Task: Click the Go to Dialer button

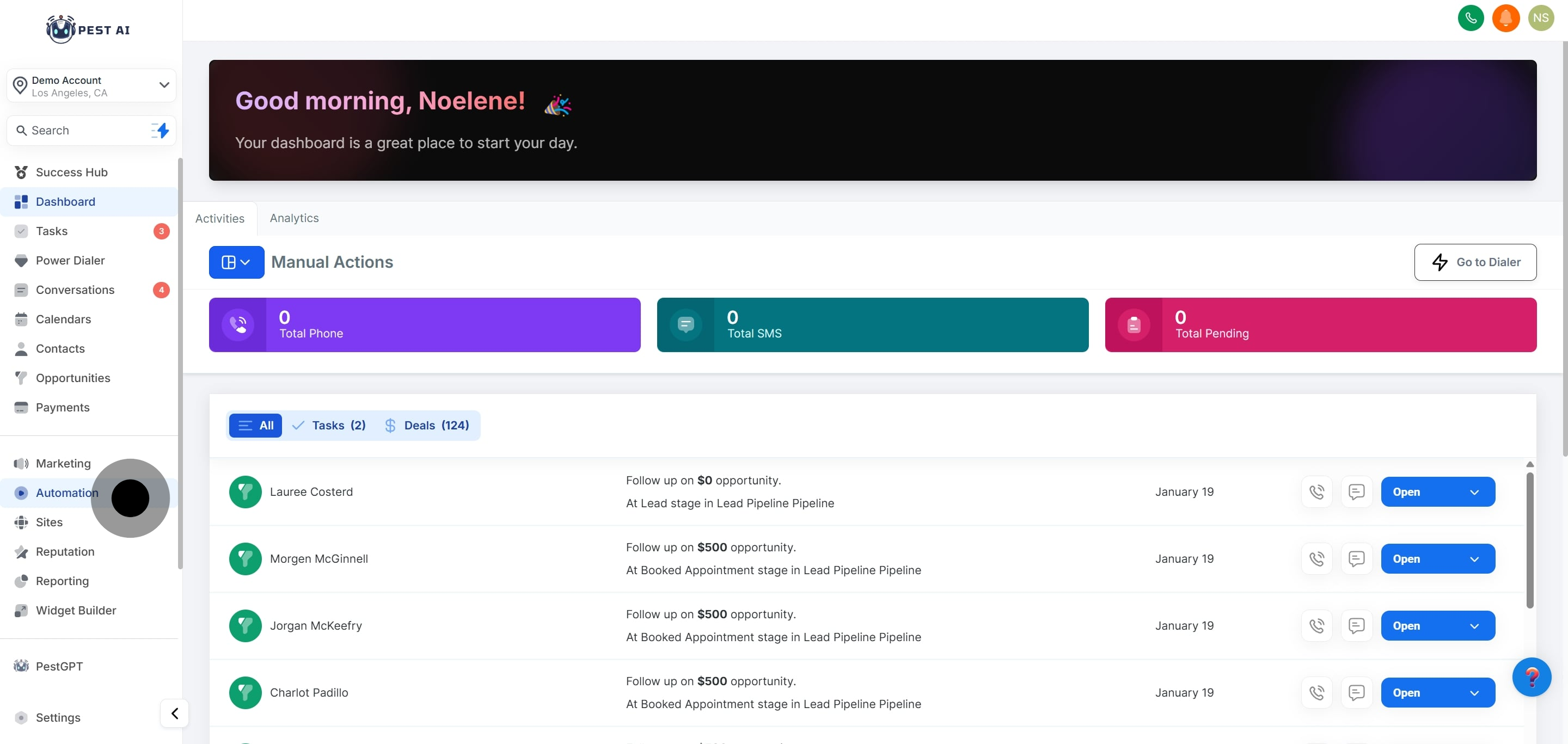Action: pos(1475,262)
